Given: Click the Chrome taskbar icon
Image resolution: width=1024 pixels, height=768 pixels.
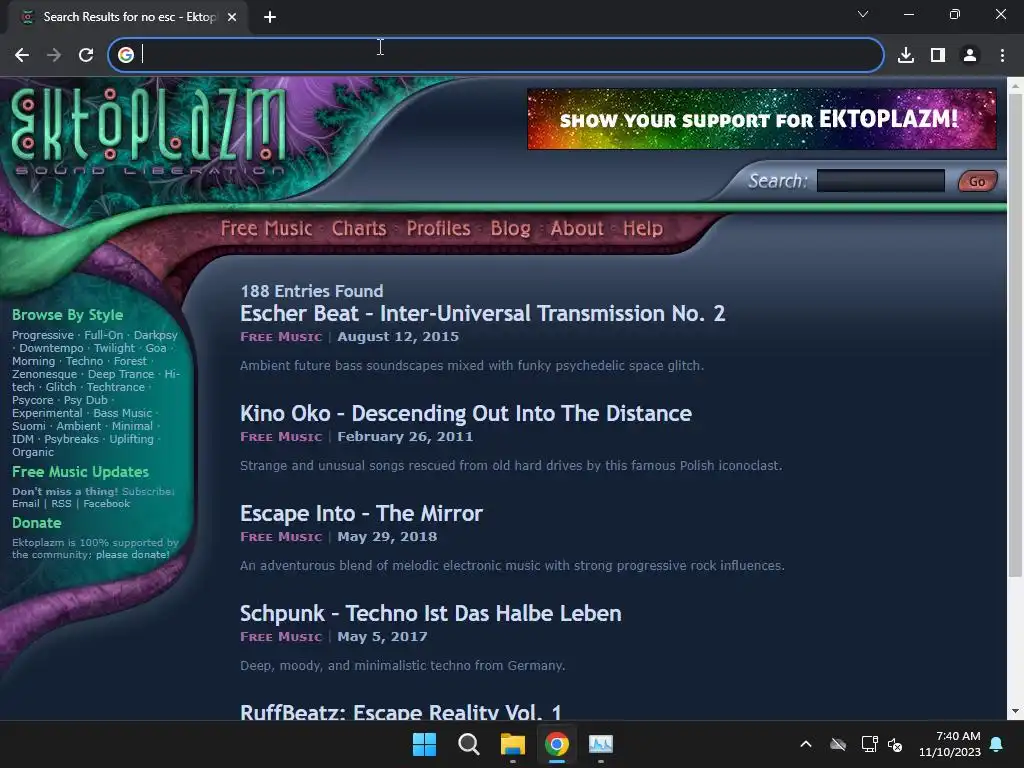Looking at the screenshot, I should point(556,744).
